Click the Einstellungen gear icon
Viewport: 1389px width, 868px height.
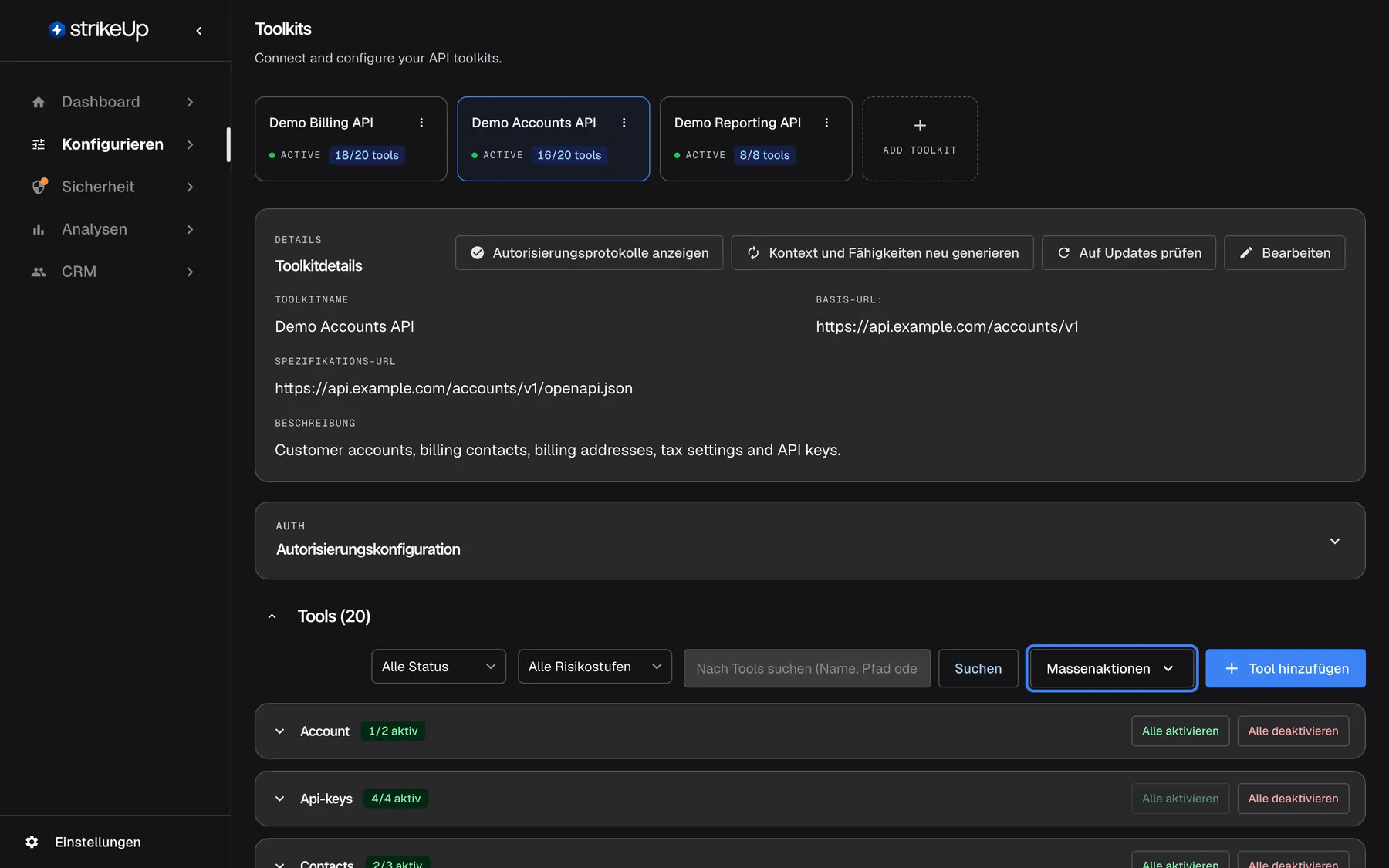point(32,842)
